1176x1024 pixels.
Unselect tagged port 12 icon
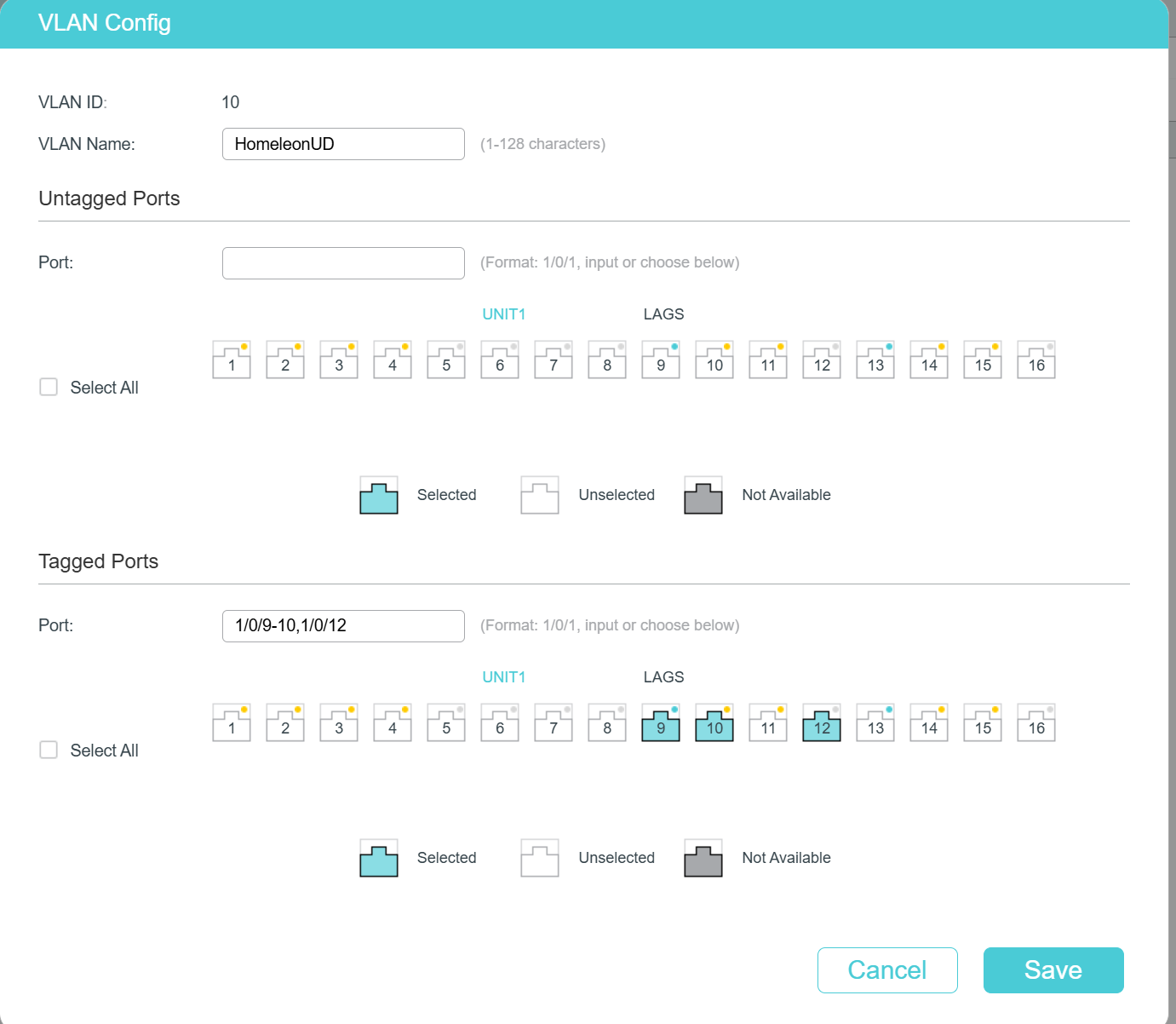coord(822,724)
